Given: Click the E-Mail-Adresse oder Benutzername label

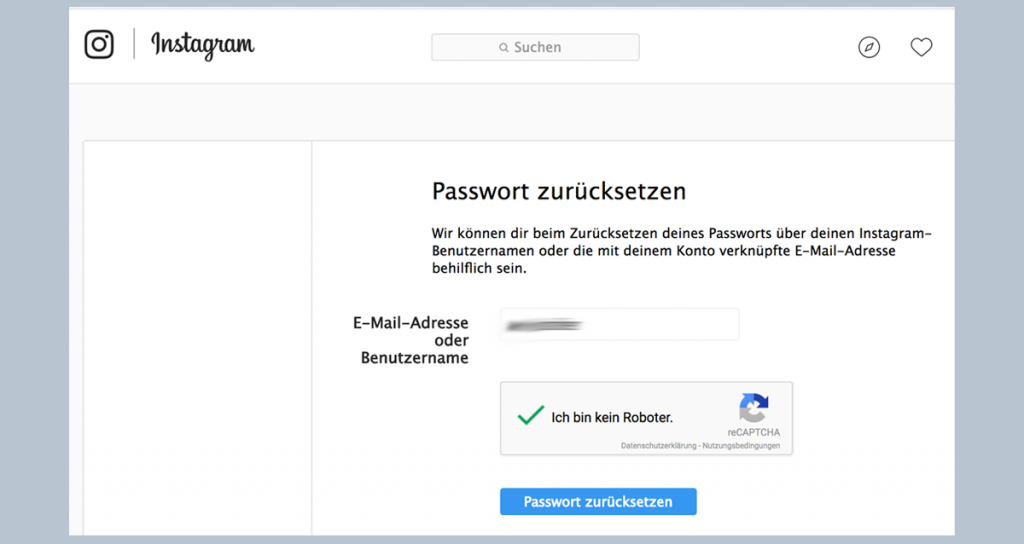Looking at the screenshot, I should (x=411, y=340).
